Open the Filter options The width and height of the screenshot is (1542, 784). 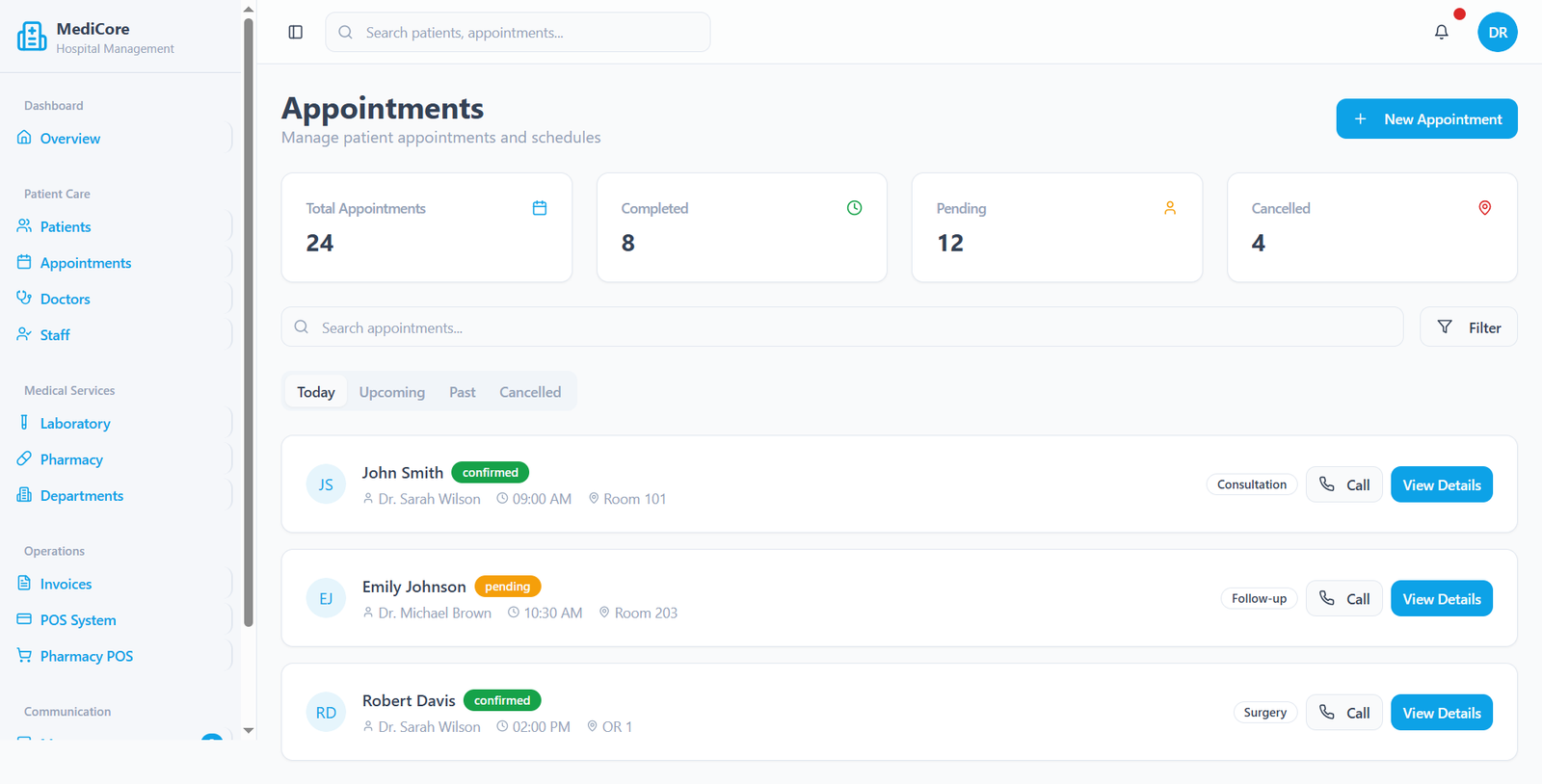coord(1468,327)
